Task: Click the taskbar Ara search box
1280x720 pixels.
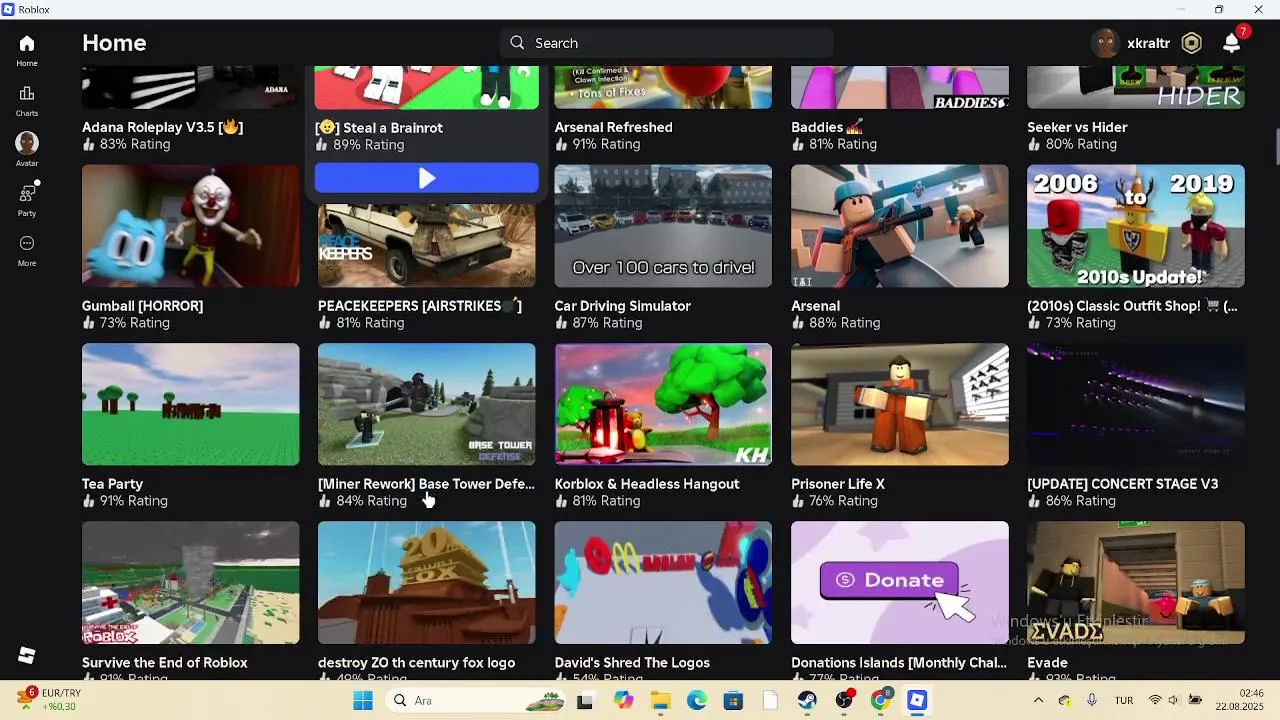Action: (474, 701)
